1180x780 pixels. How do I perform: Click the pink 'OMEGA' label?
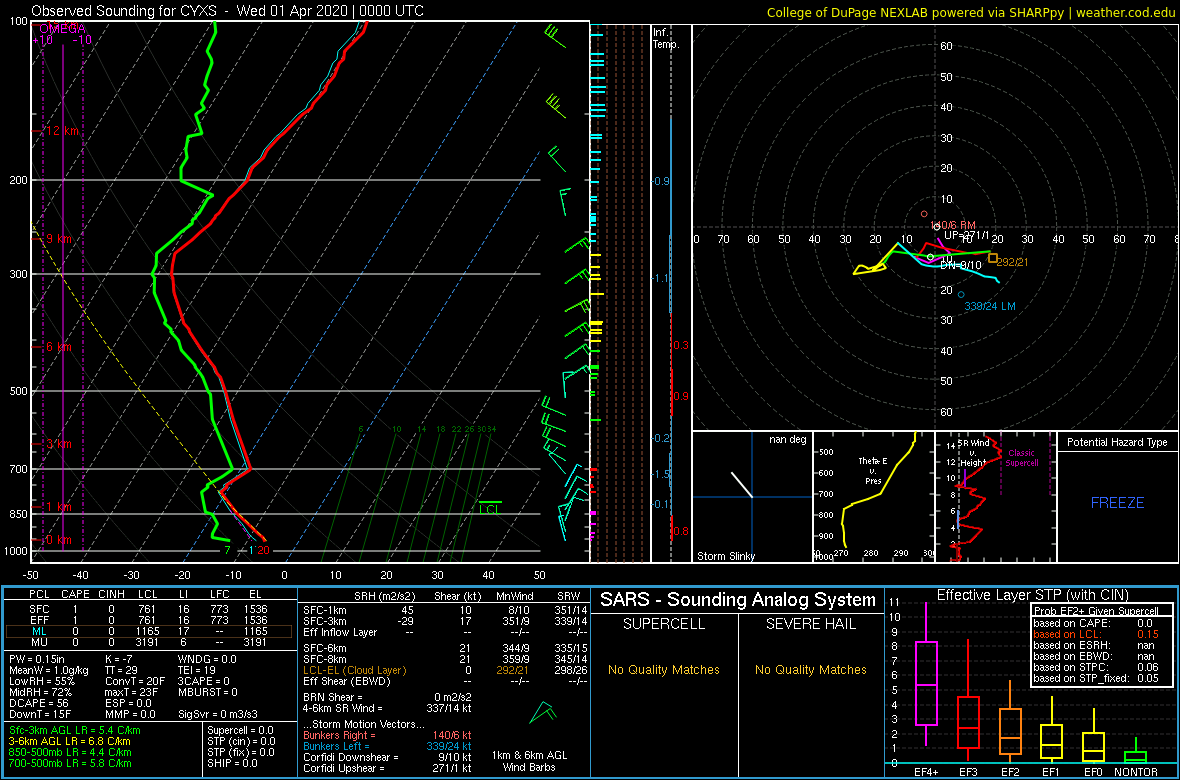click(x=62, y=29)
